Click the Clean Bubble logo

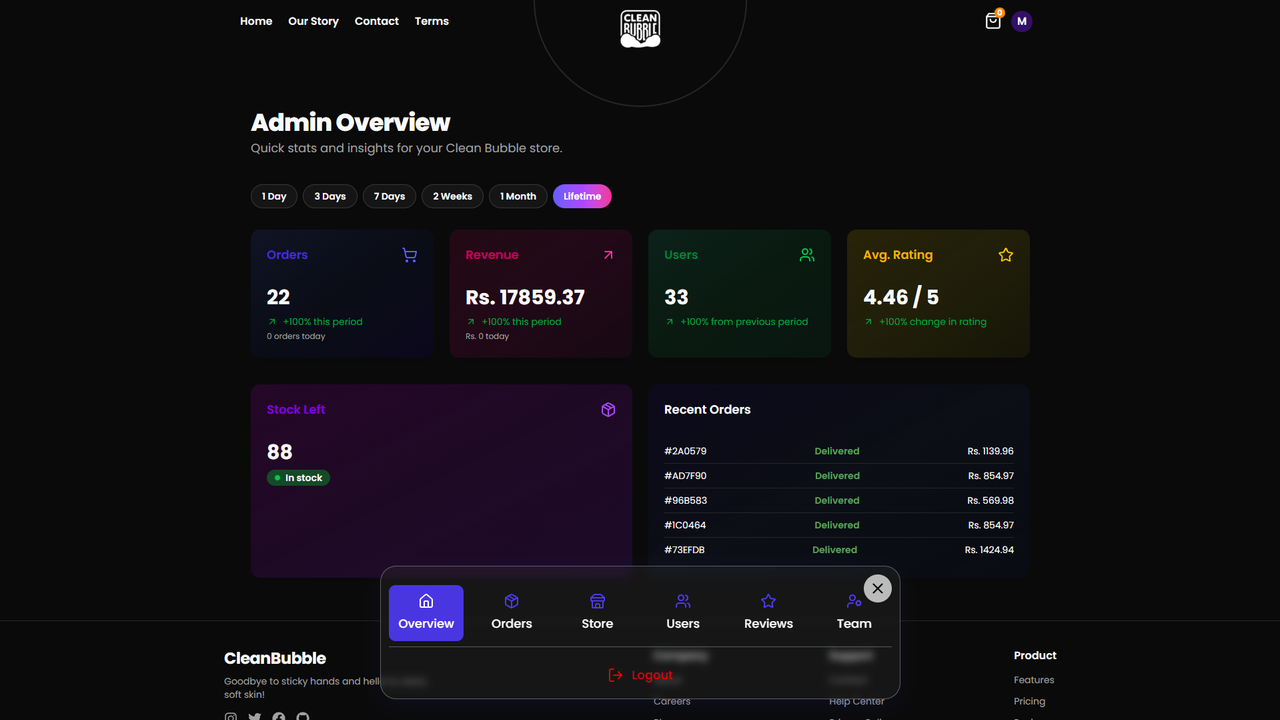pyautogui.click(x=640, y=29)
